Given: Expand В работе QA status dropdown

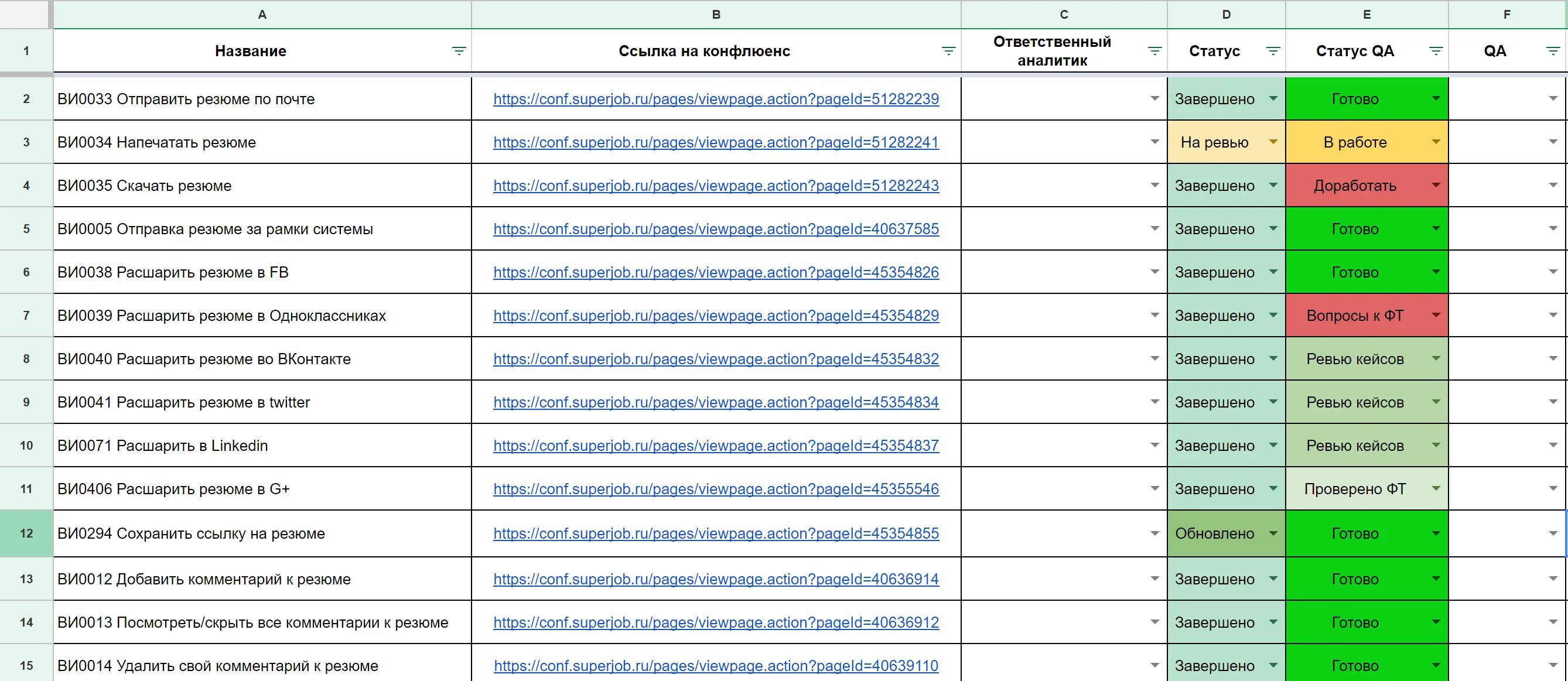Looking at the screenshot, I should point(1436,142).
